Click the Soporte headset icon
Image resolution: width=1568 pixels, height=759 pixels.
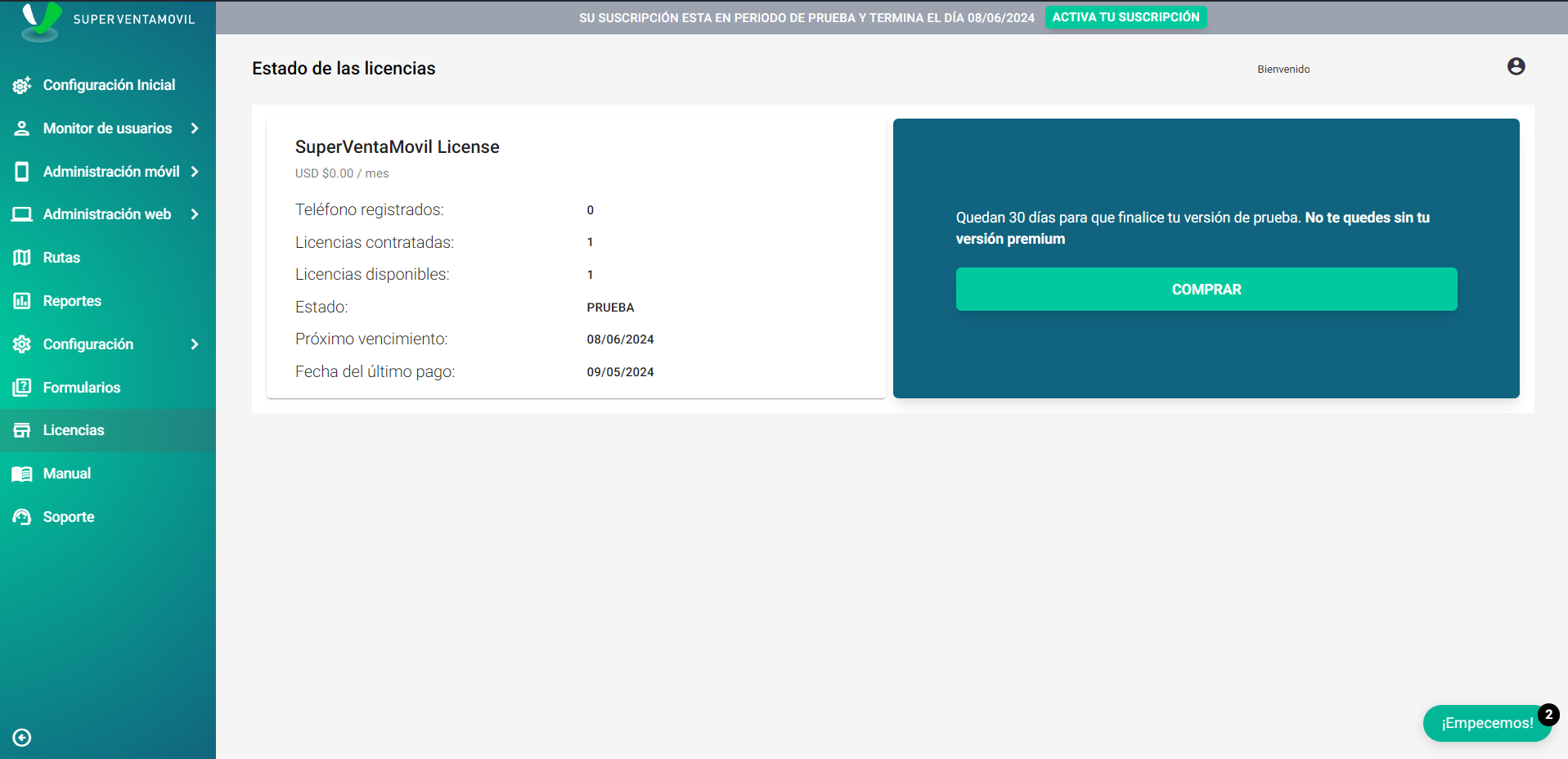tap(22, 517)
